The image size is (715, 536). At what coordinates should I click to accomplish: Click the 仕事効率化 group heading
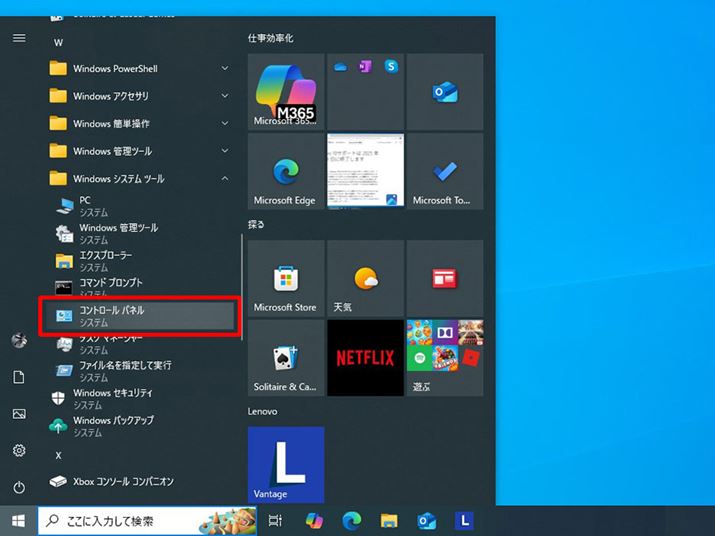tap(270, 38)
